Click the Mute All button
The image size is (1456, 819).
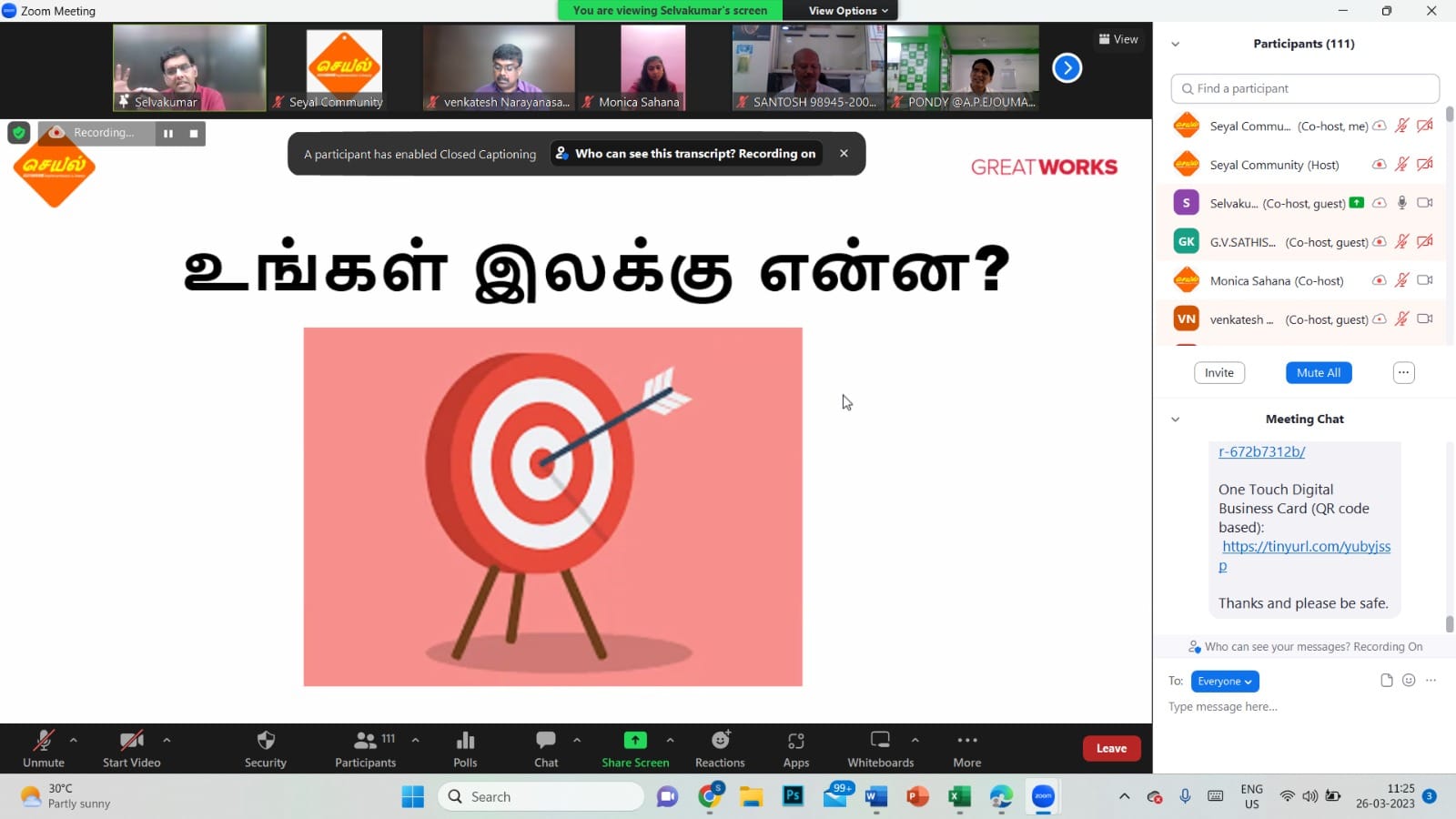(x=1318, y=373)
